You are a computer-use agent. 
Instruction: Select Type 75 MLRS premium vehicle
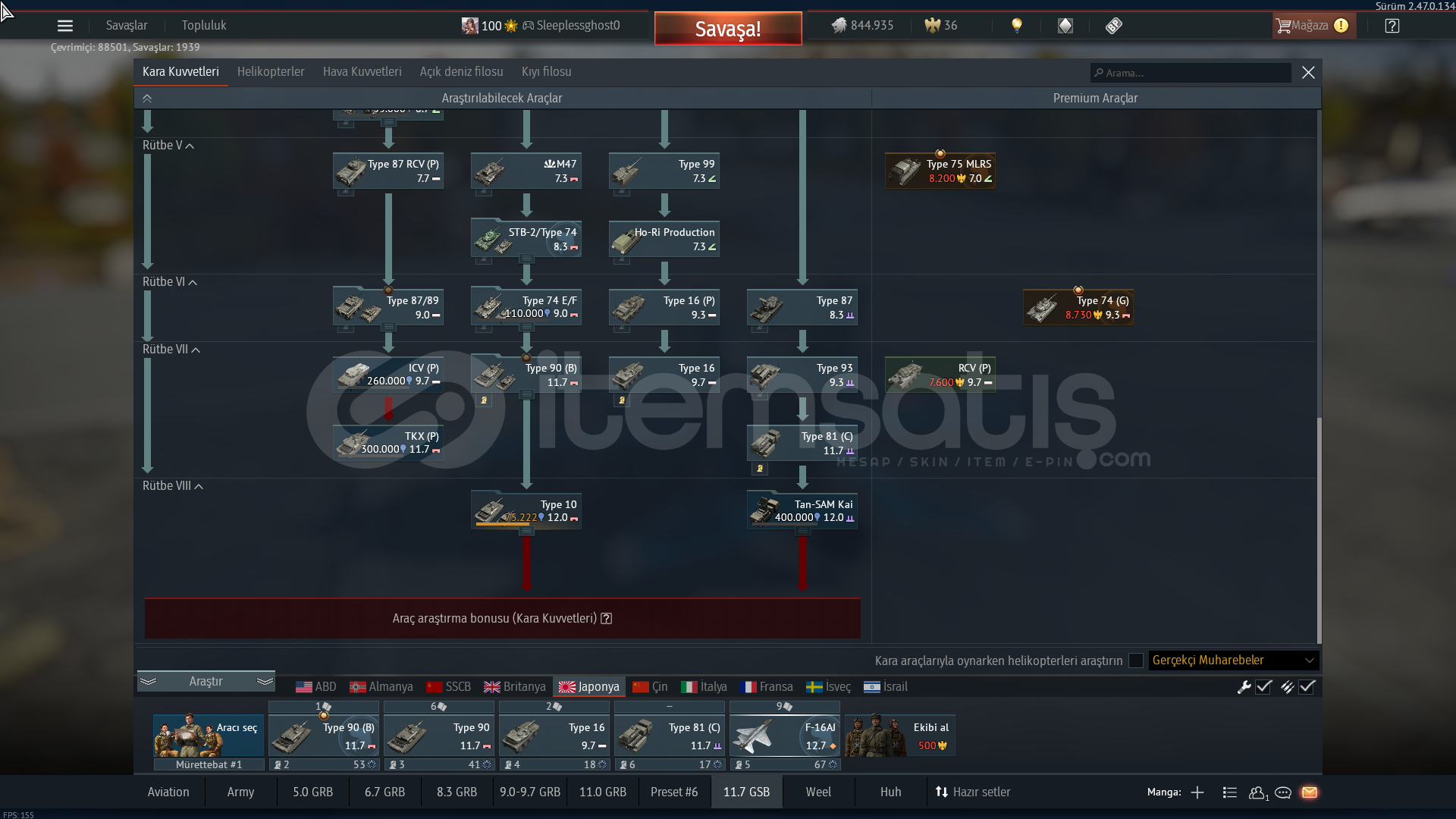point(940,171)
